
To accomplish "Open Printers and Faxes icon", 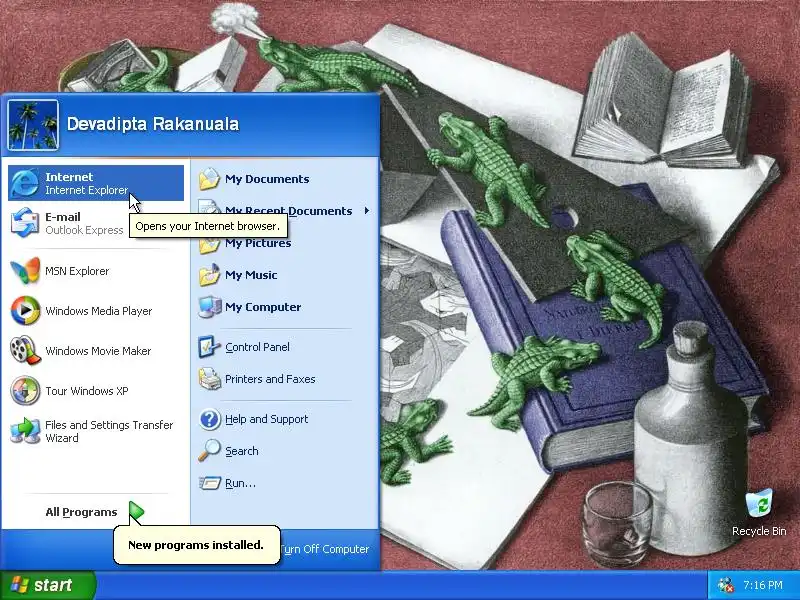I will (x=209, y=379).
